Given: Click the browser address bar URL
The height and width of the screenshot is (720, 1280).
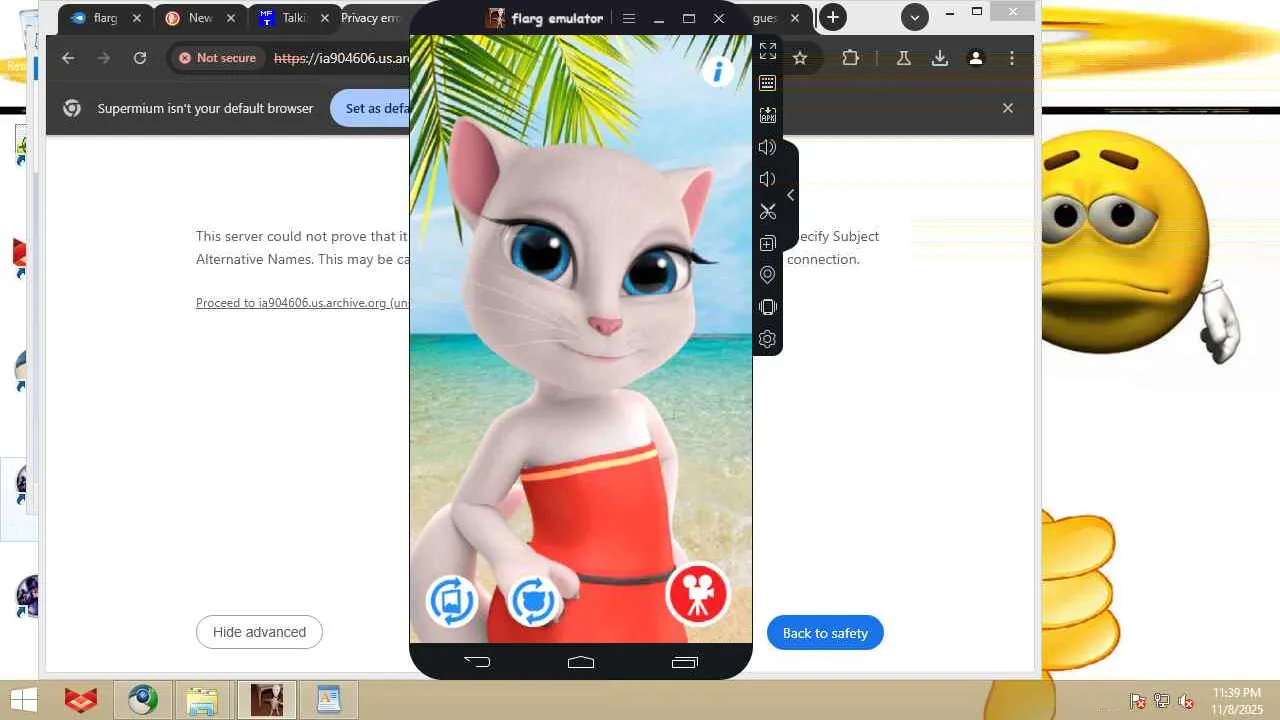Looking at the screenshot, I should 341,58.
